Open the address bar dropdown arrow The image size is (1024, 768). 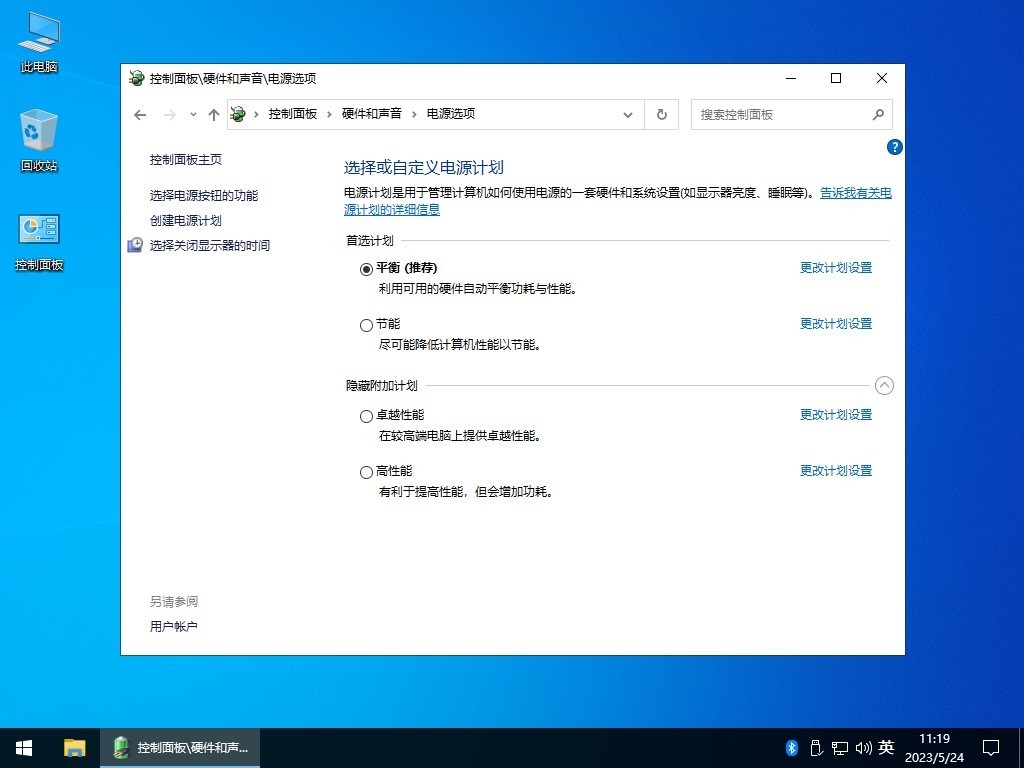[628, 114]
